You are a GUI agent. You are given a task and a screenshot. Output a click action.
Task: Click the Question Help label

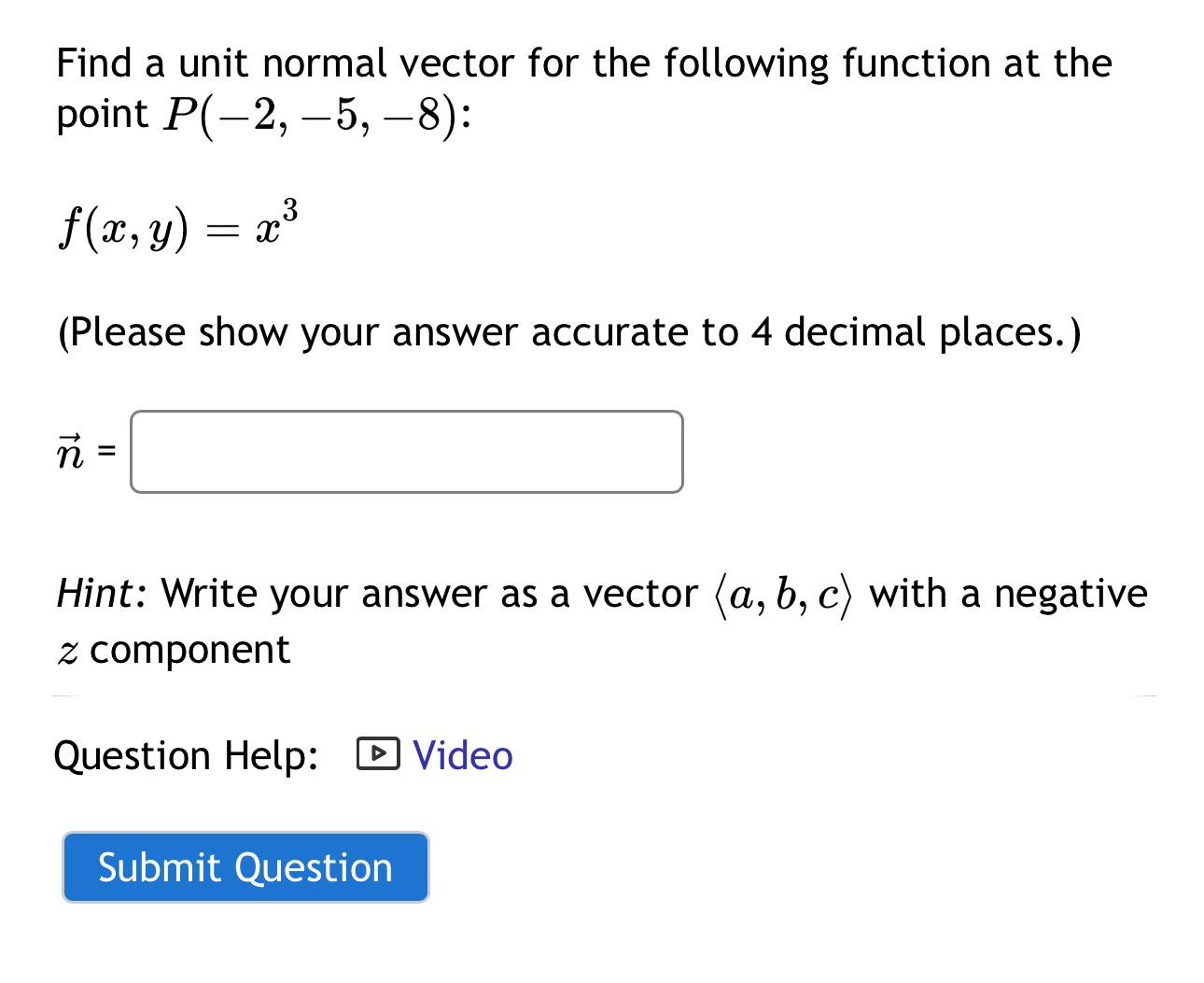187,754
